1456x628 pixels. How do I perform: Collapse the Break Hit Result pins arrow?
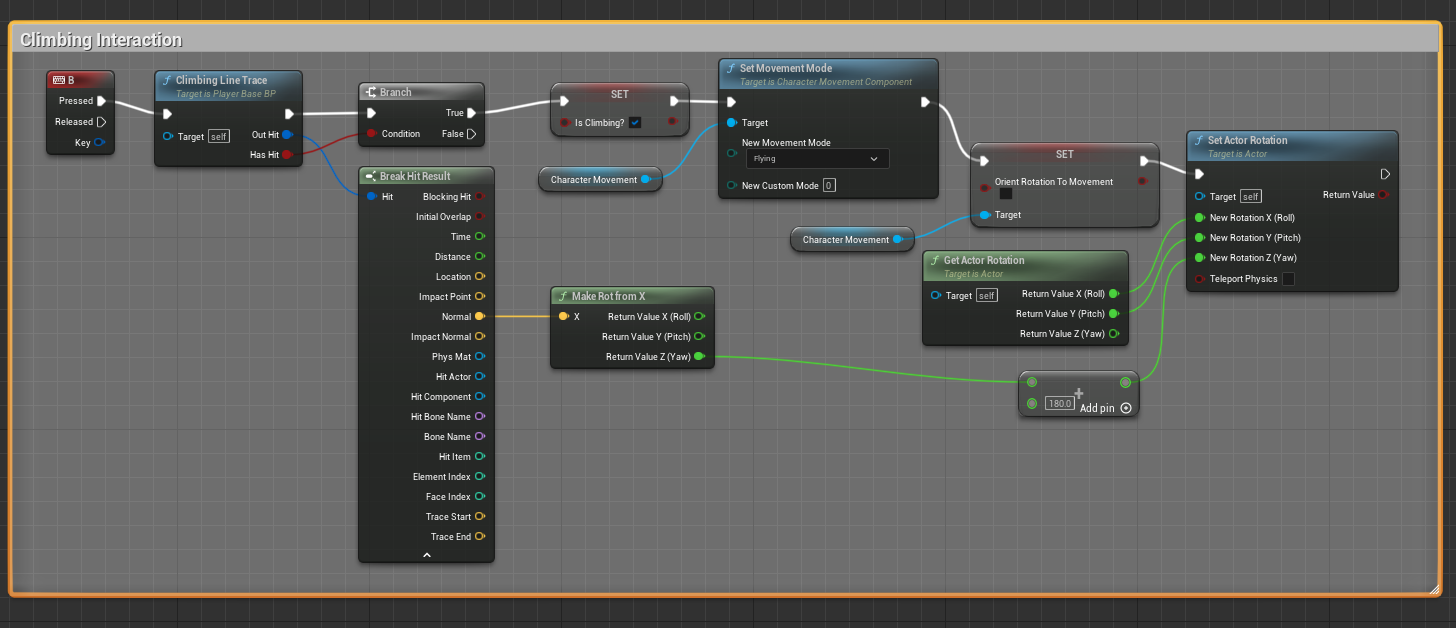[426, 554]
